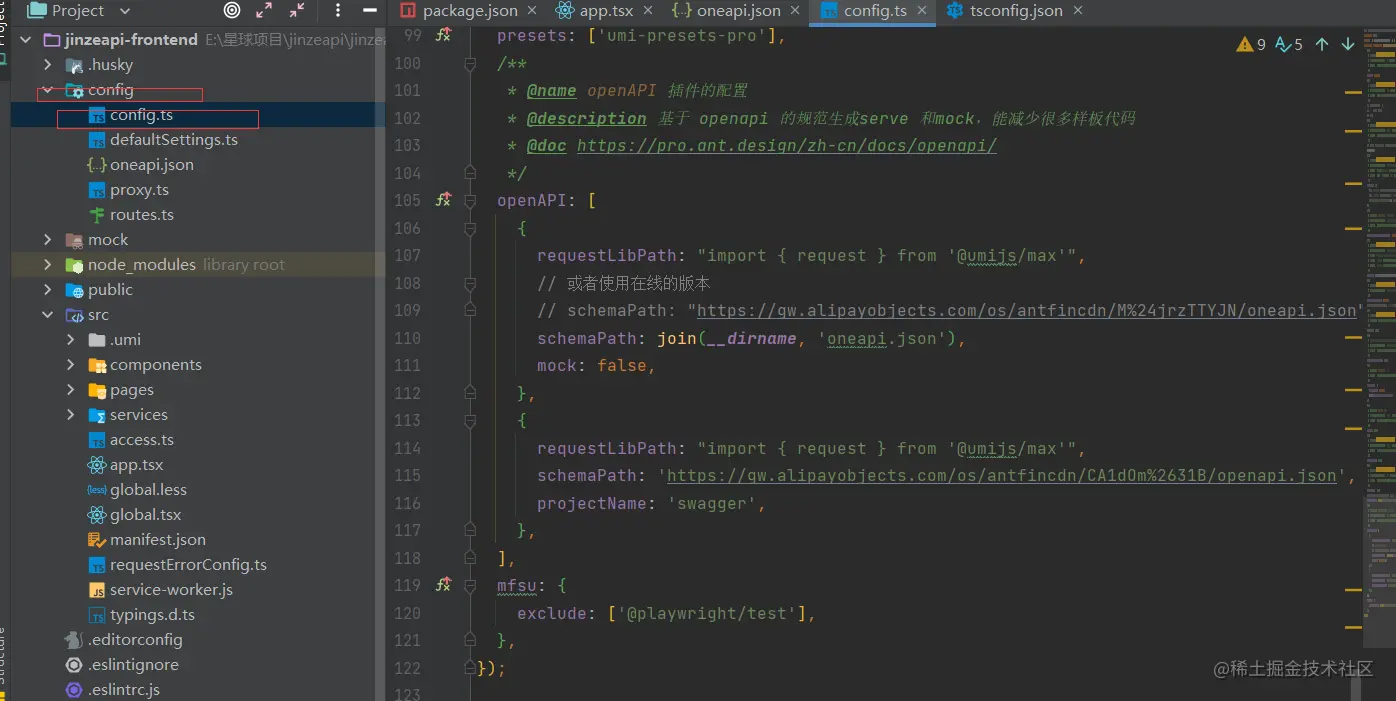Open the Project view dropdown
1396x701 pixels.
coord(125,11)
